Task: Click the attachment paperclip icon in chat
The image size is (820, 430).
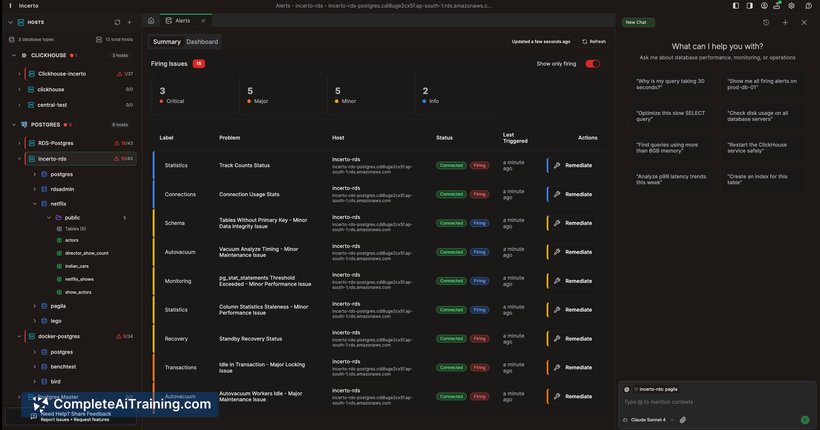Action: coord(683,420)
